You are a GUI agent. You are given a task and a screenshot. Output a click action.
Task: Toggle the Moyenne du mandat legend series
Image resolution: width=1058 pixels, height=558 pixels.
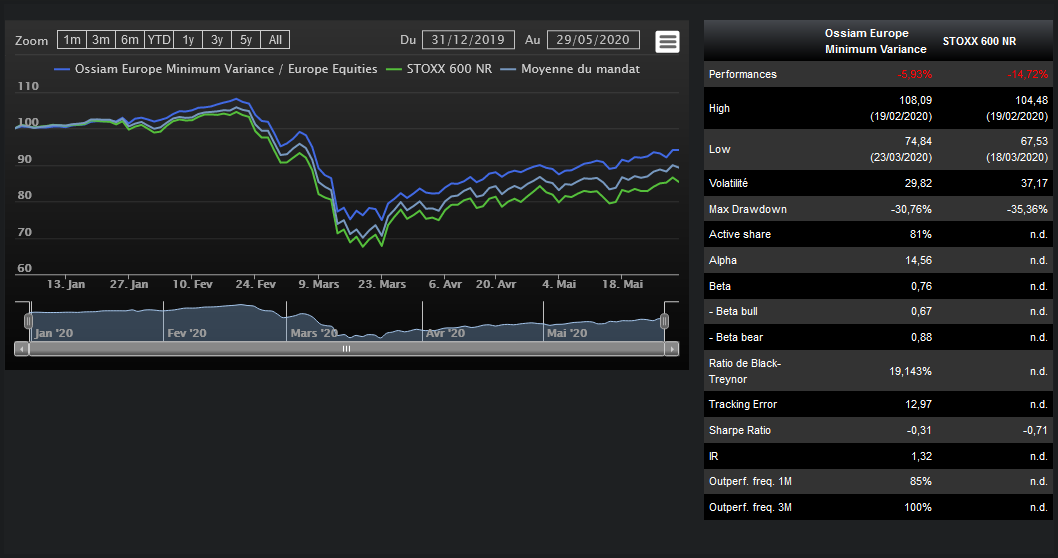coord(571,69)
